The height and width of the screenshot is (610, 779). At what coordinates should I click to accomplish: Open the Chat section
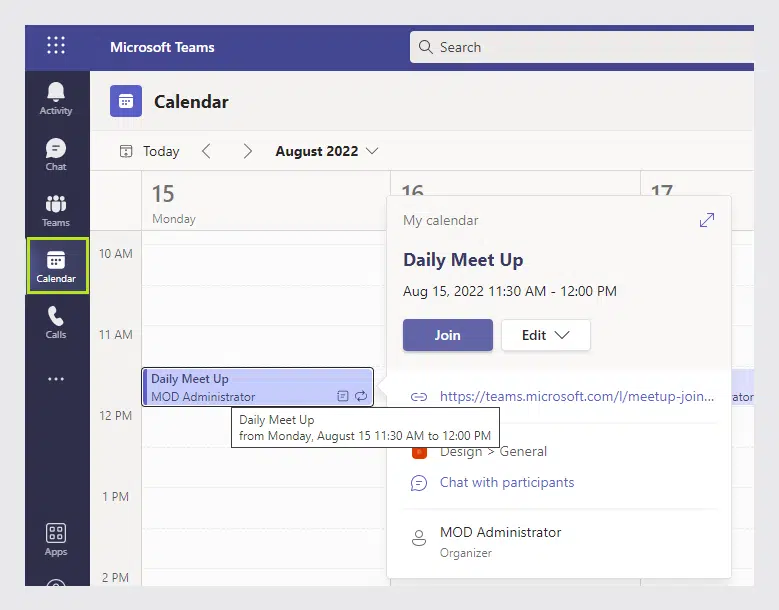click(x=56, y=155)
